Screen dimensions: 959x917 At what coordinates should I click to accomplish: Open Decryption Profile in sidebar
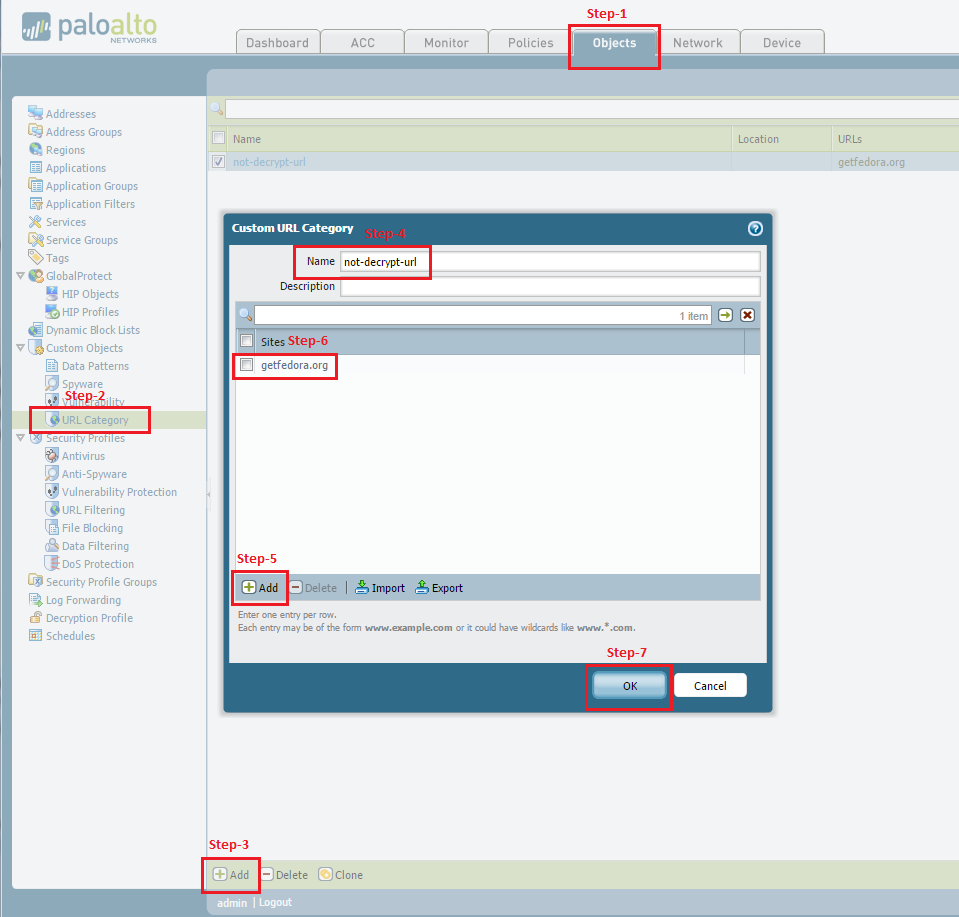coord(89,618)
